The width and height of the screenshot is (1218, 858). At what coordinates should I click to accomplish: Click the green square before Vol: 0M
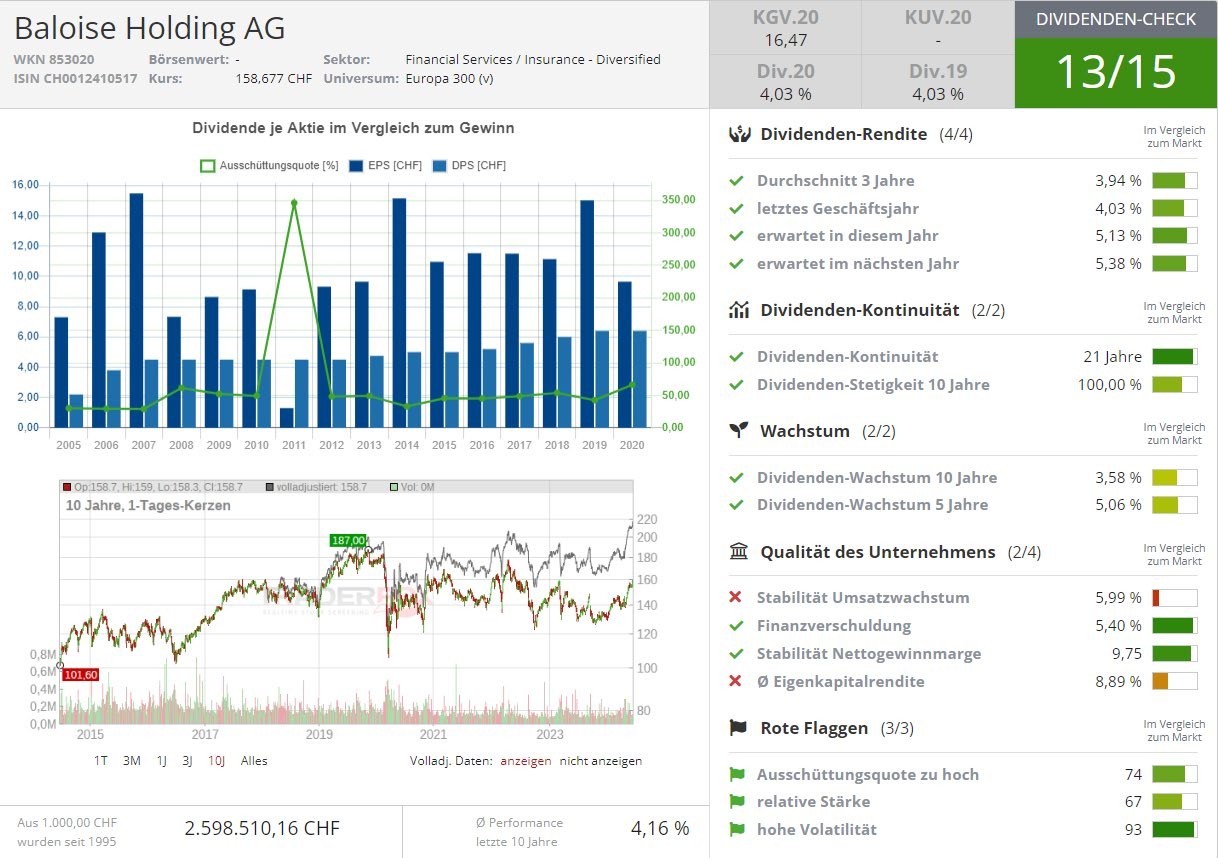click(x=394, y=487)
